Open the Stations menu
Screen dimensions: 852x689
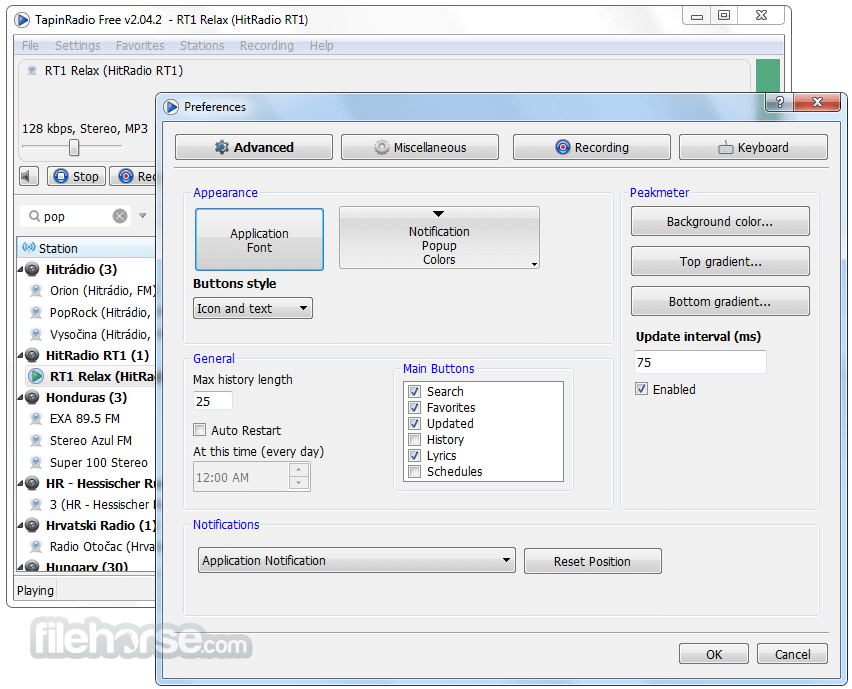(x=202, y=46)
